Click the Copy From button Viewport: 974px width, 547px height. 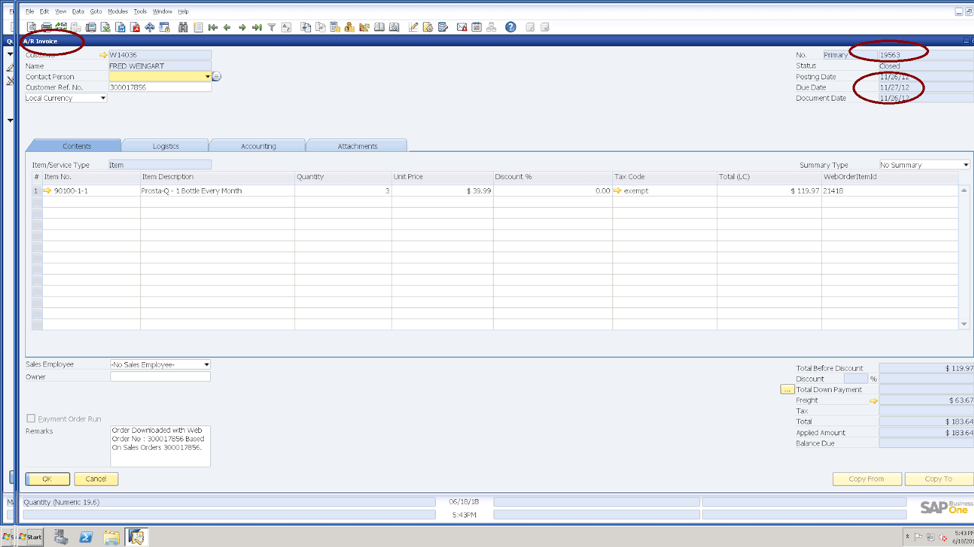(x=867, y=479)
